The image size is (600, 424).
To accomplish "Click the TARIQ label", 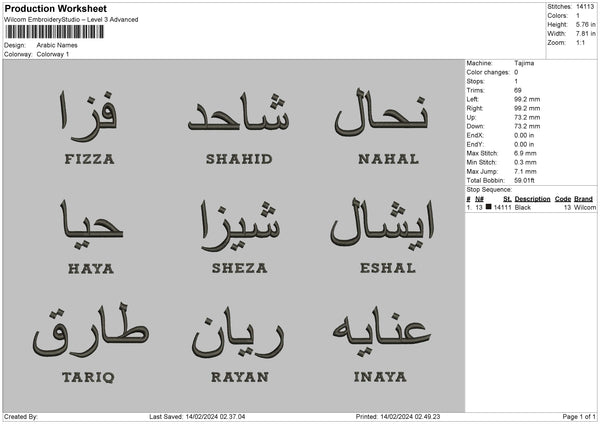I will pyautogui.click(x=88, y=377).
